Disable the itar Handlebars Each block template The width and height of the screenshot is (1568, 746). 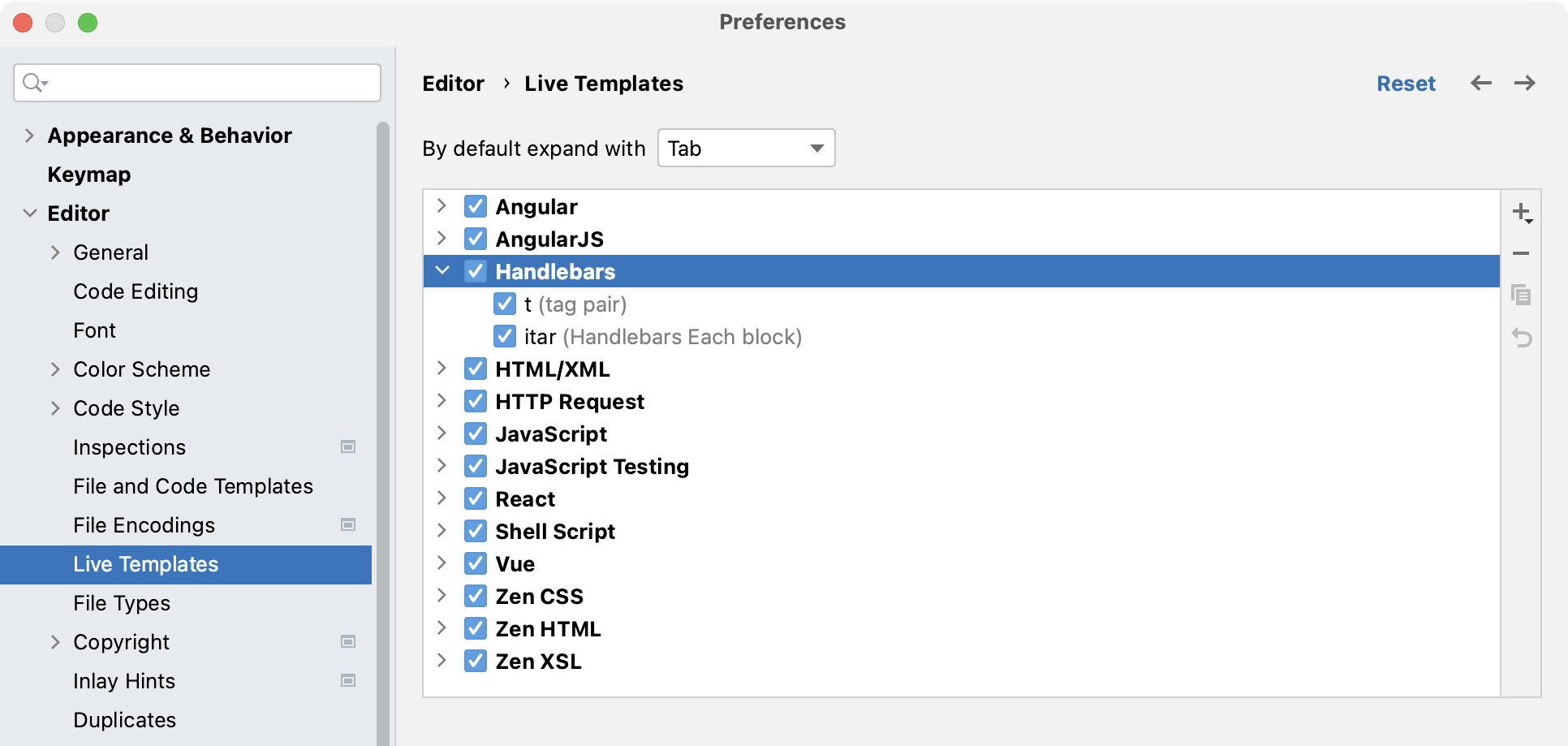tap(505, 336)
